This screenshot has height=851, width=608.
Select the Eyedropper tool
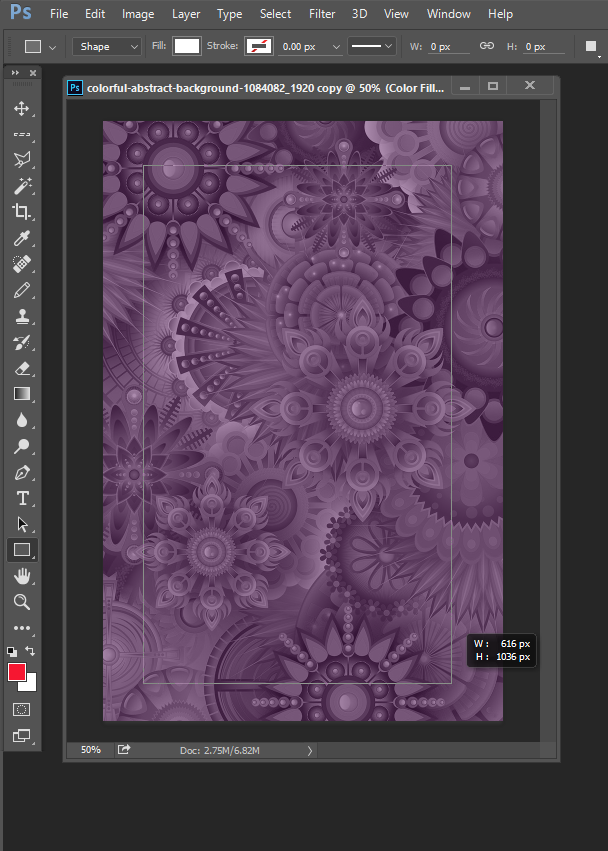coord(22,238)
